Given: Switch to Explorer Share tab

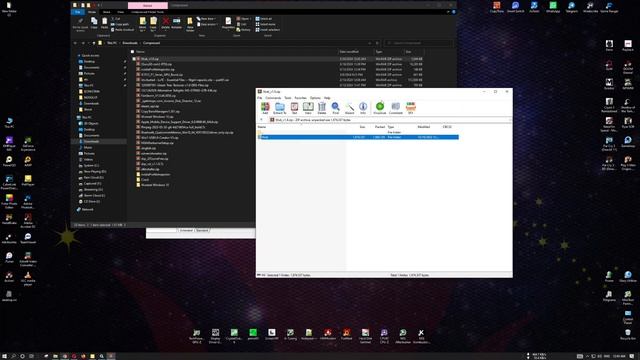Looking at the screenshot, I should tap(106, 12).
